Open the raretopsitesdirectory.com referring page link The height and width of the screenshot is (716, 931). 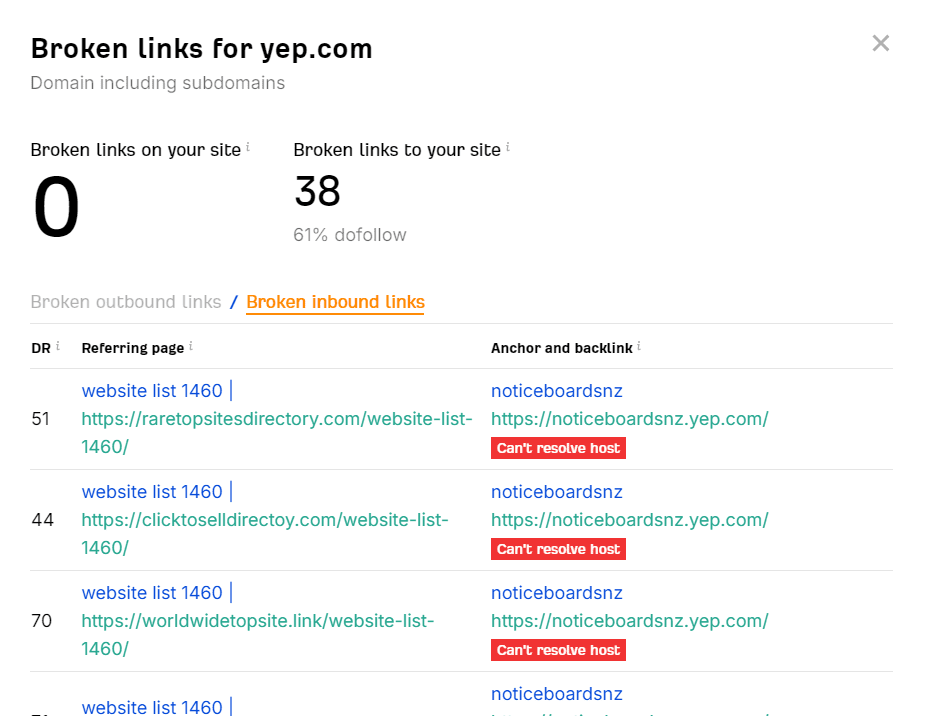click(277, 419)
